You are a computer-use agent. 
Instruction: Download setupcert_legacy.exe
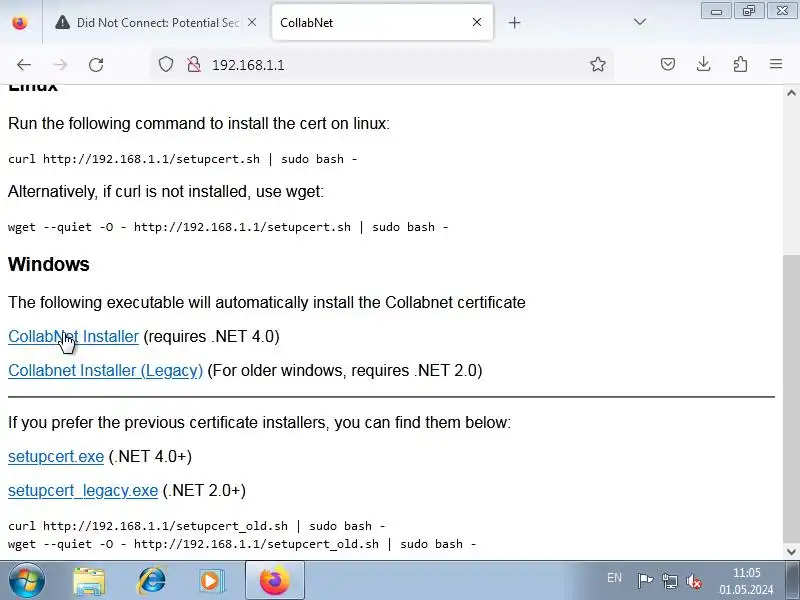coord(83,490)
